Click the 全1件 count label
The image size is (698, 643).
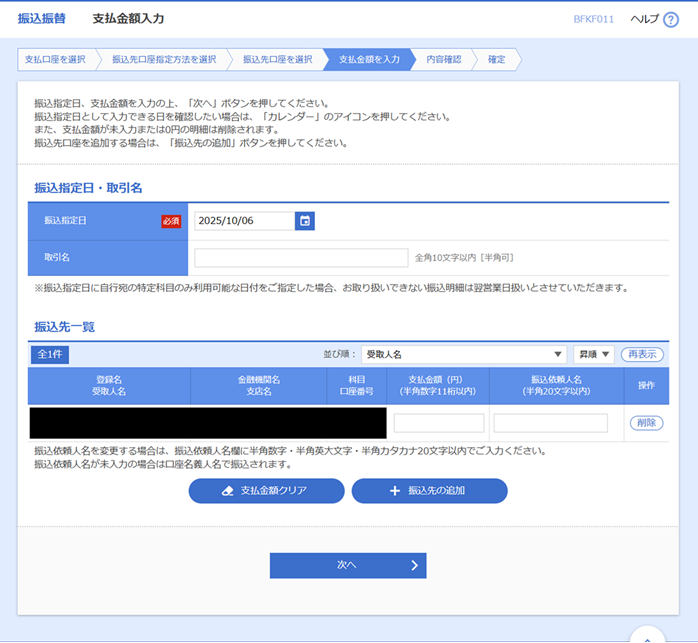click(x=50, y=354)
